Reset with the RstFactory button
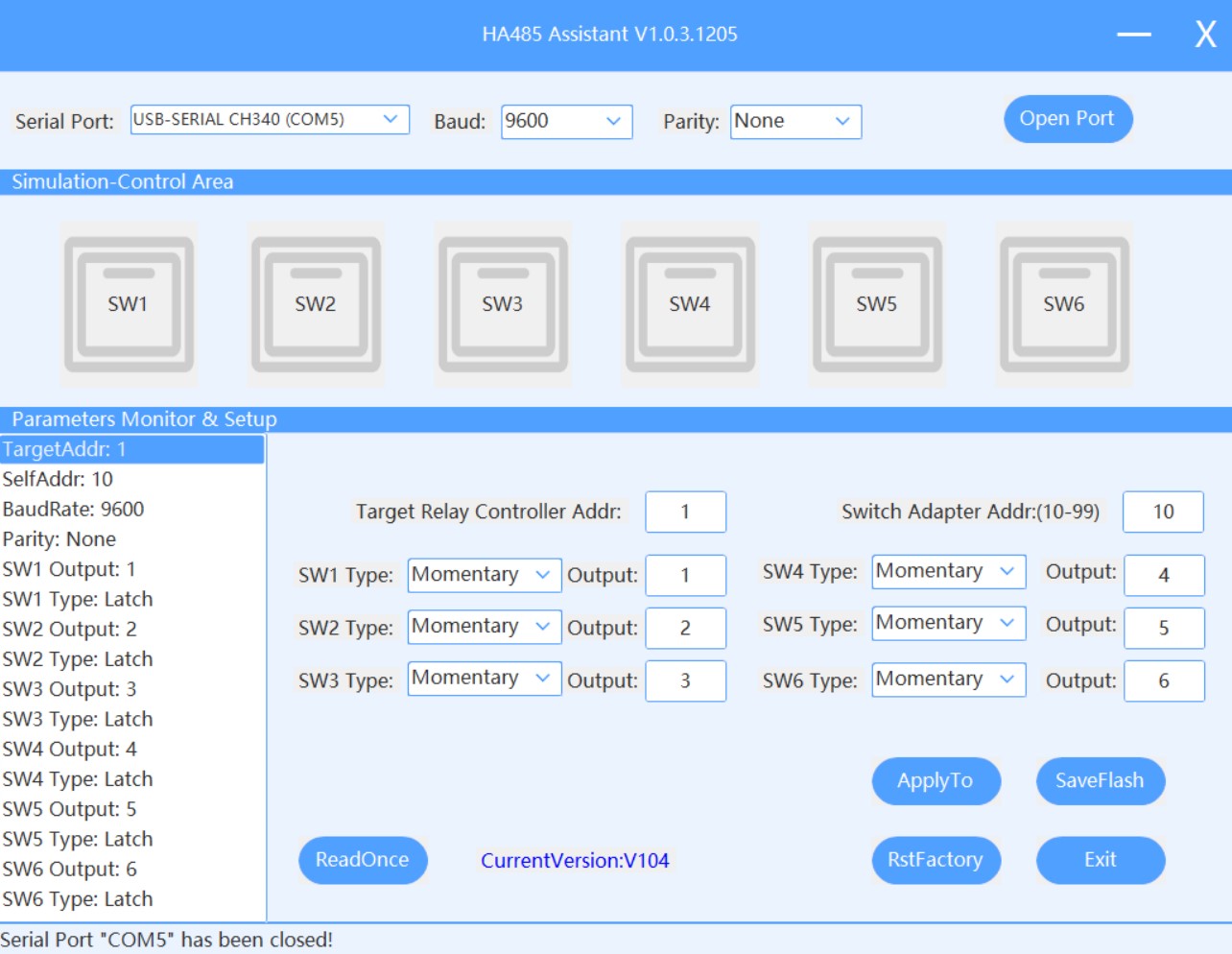 pos(936,860)
